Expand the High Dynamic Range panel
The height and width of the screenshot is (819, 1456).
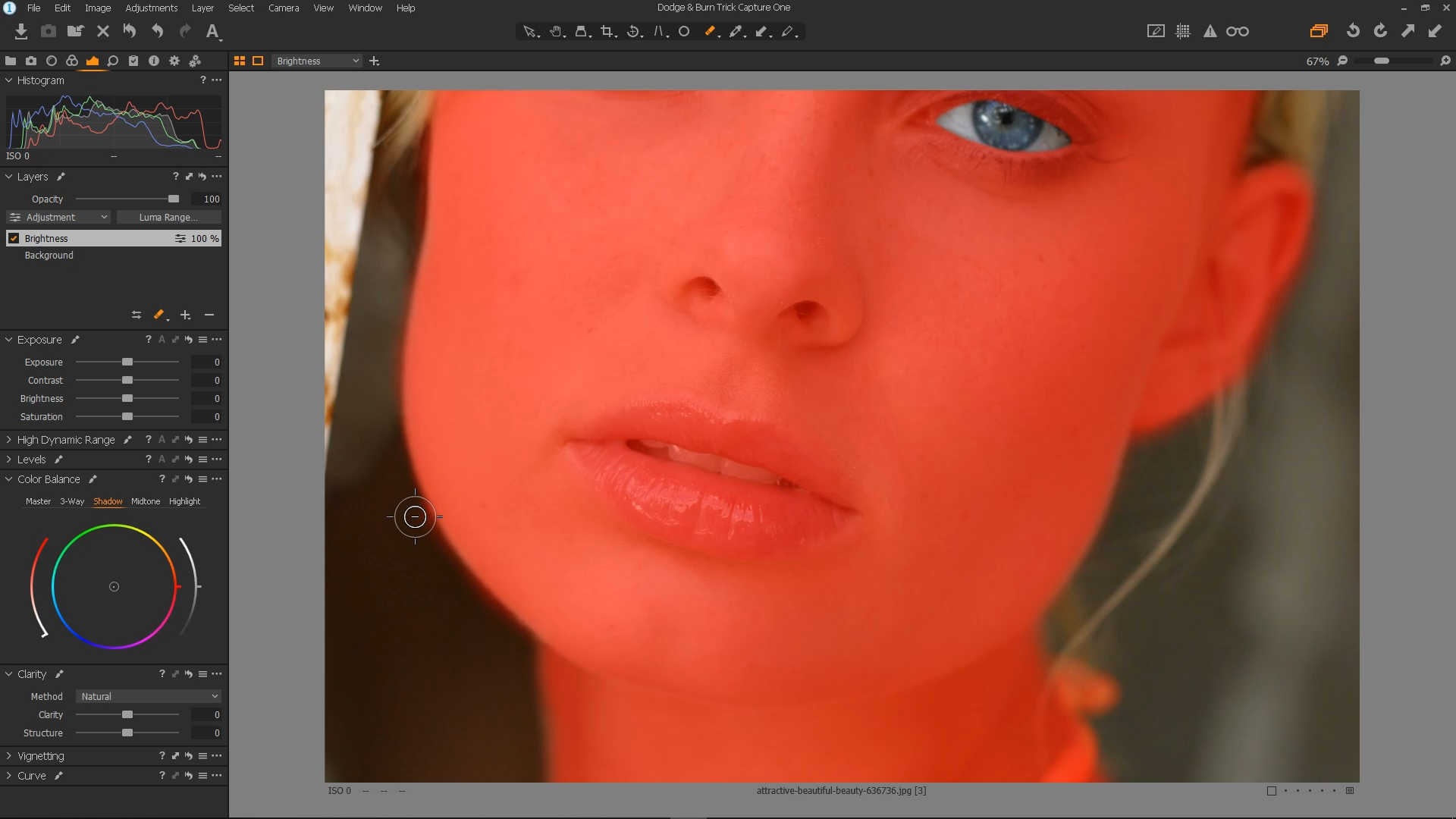coord(65,440)
